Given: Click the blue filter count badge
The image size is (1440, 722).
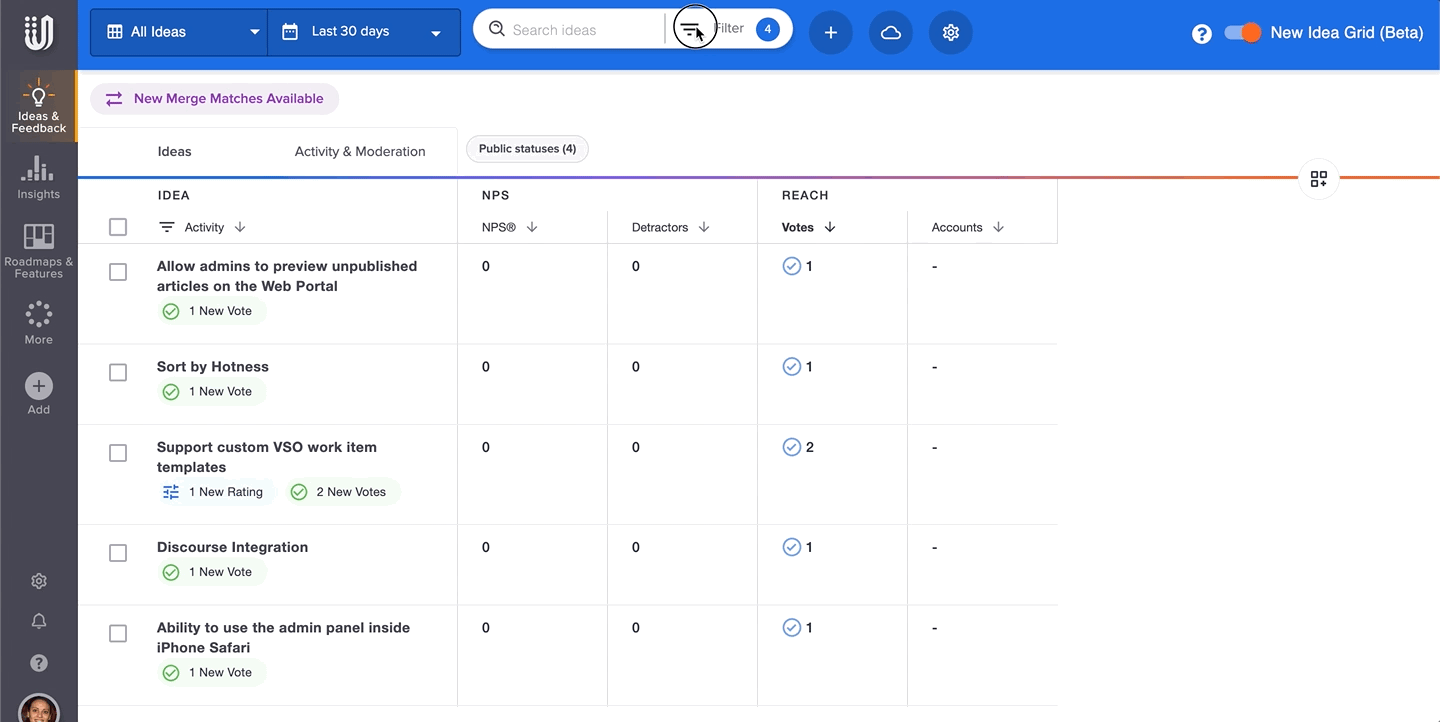Looking at the screenshot, I should coord(767,30).
